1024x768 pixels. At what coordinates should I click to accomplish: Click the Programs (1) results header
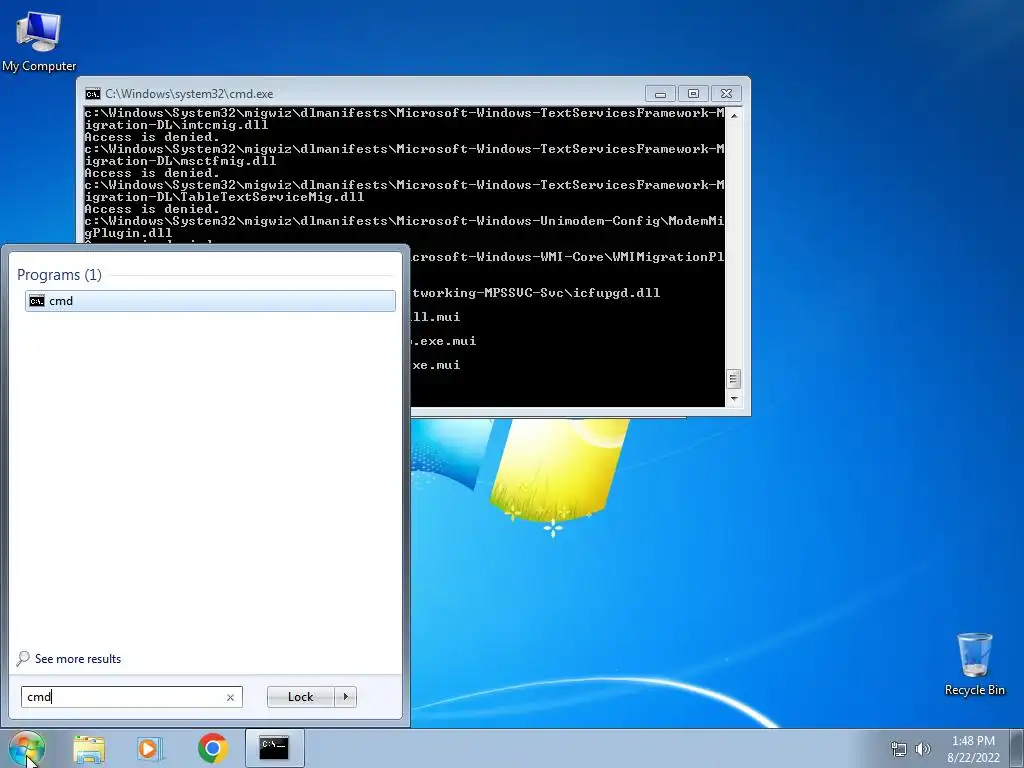[x=59, y=275]
